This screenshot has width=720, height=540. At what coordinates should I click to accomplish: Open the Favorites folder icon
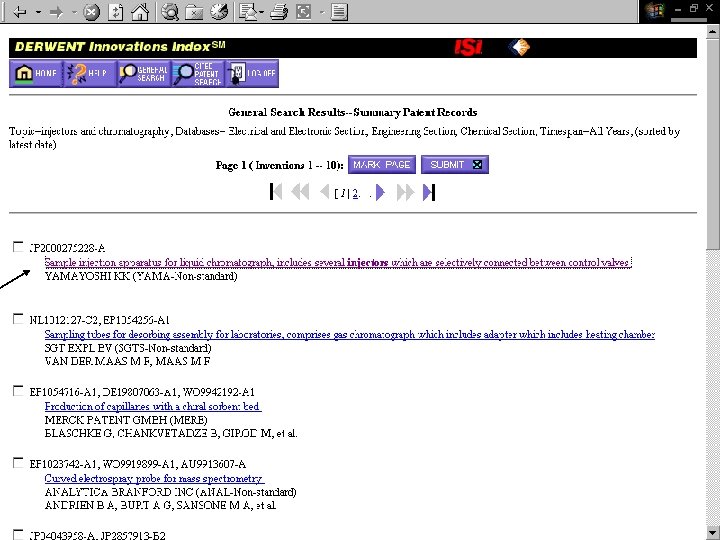(194, 12)
